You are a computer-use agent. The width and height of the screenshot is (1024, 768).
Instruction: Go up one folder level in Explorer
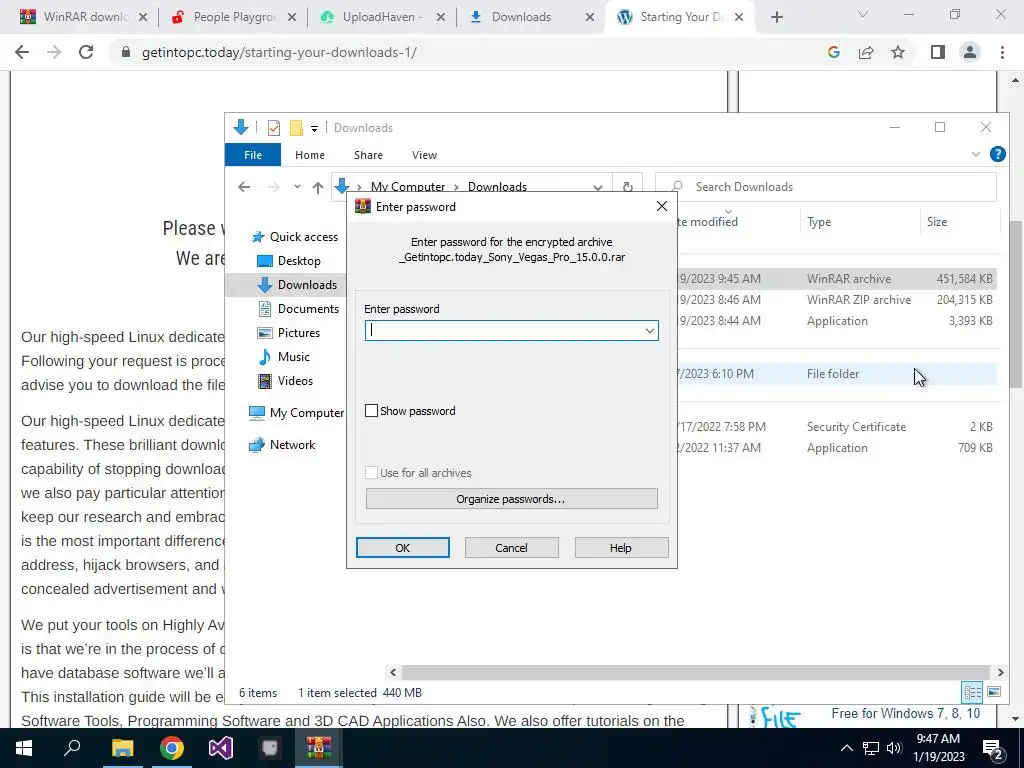coord(318,187)
